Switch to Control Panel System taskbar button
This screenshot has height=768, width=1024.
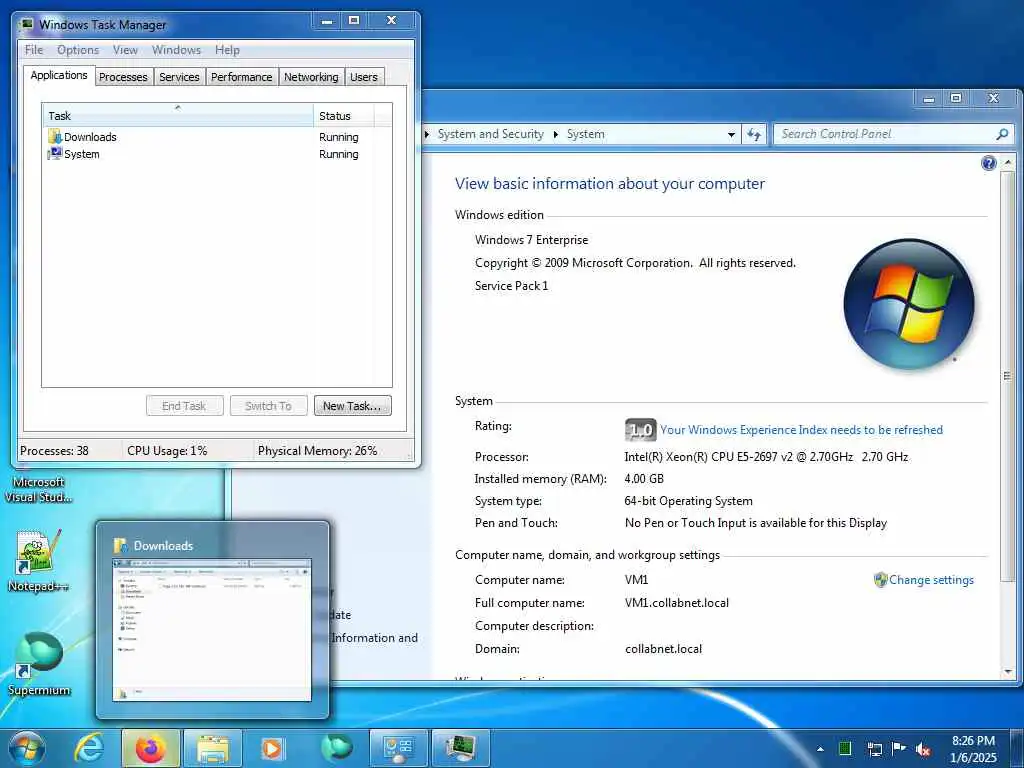point(398,748)
